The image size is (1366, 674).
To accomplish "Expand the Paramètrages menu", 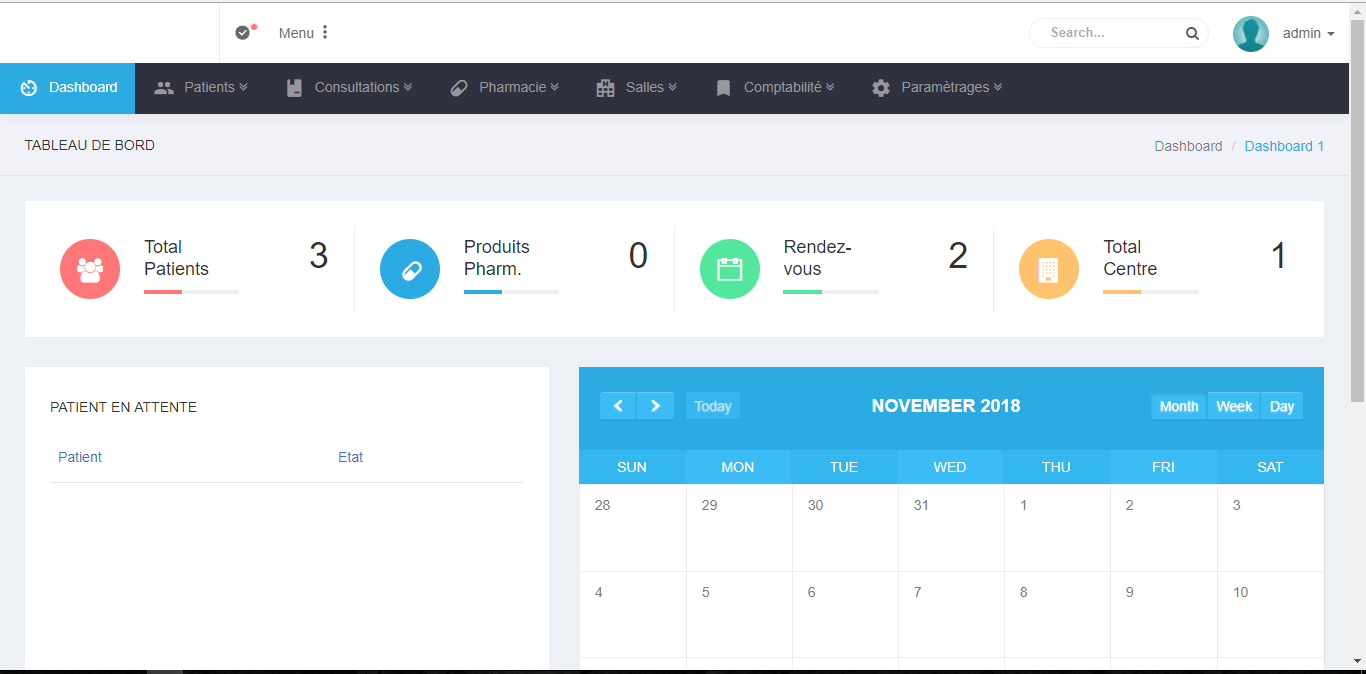I will (x=937, y=88).
